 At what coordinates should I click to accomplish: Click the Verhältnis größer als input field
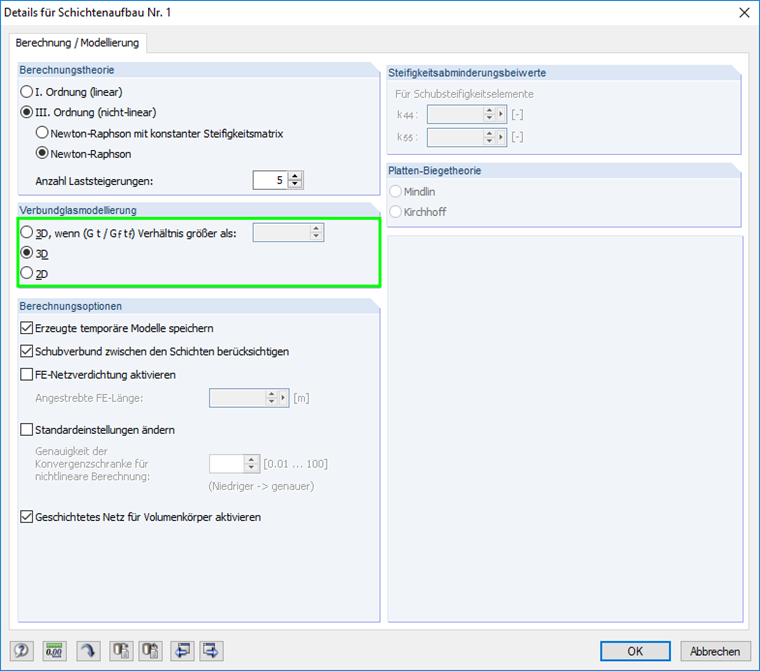tap(282, 233)
